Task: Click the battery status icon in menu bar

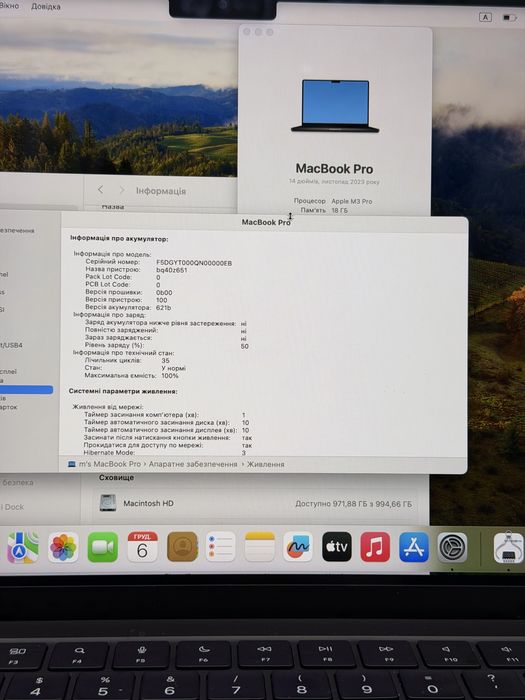Action: (509, 17)
